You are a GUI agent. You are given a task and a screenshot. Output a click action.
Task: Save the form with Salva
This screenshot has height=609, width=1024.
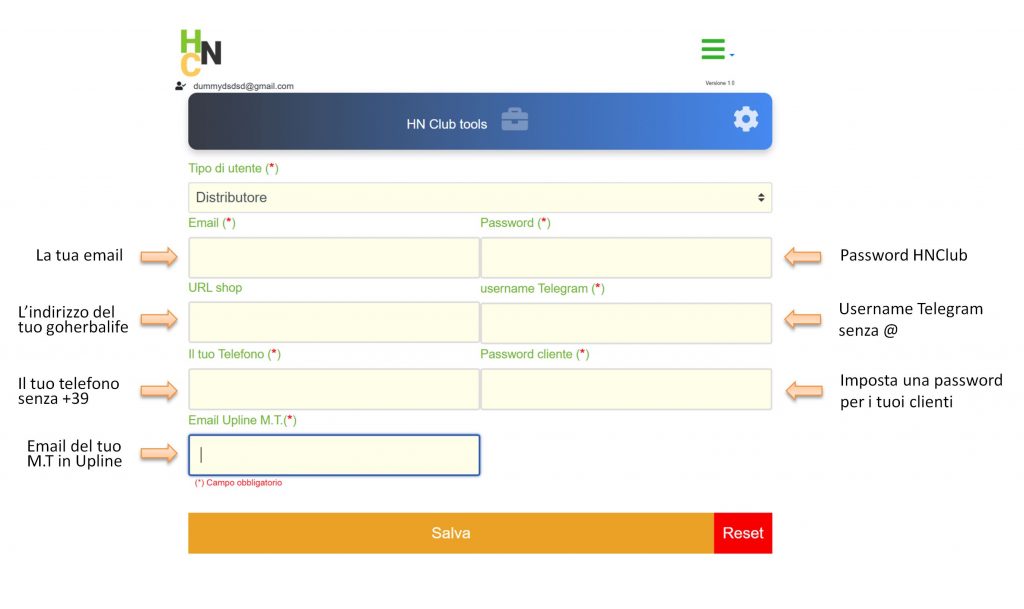(x=451, y=533)
